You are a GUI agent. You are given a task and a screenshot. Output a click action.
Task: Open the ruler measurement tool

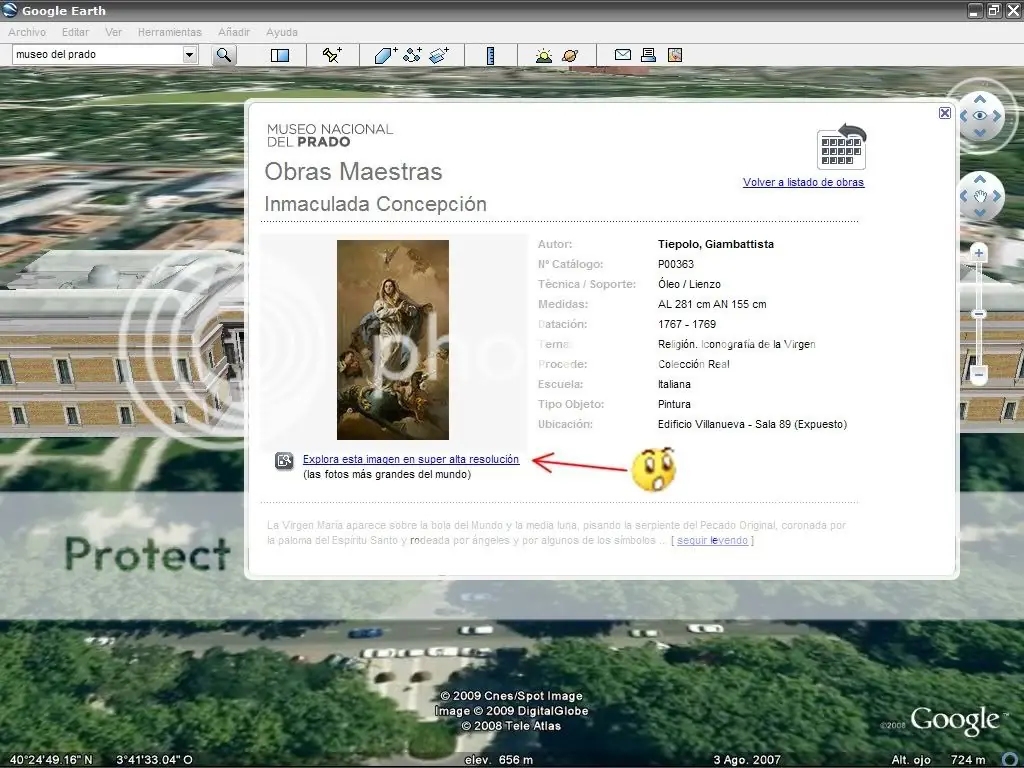(x=490, y=56)
